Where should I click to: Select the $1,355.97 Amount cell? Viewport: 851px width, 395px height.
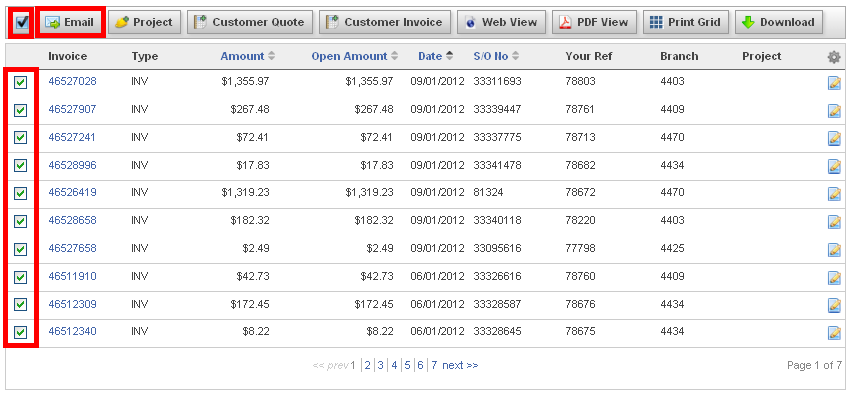click(245, 81)
